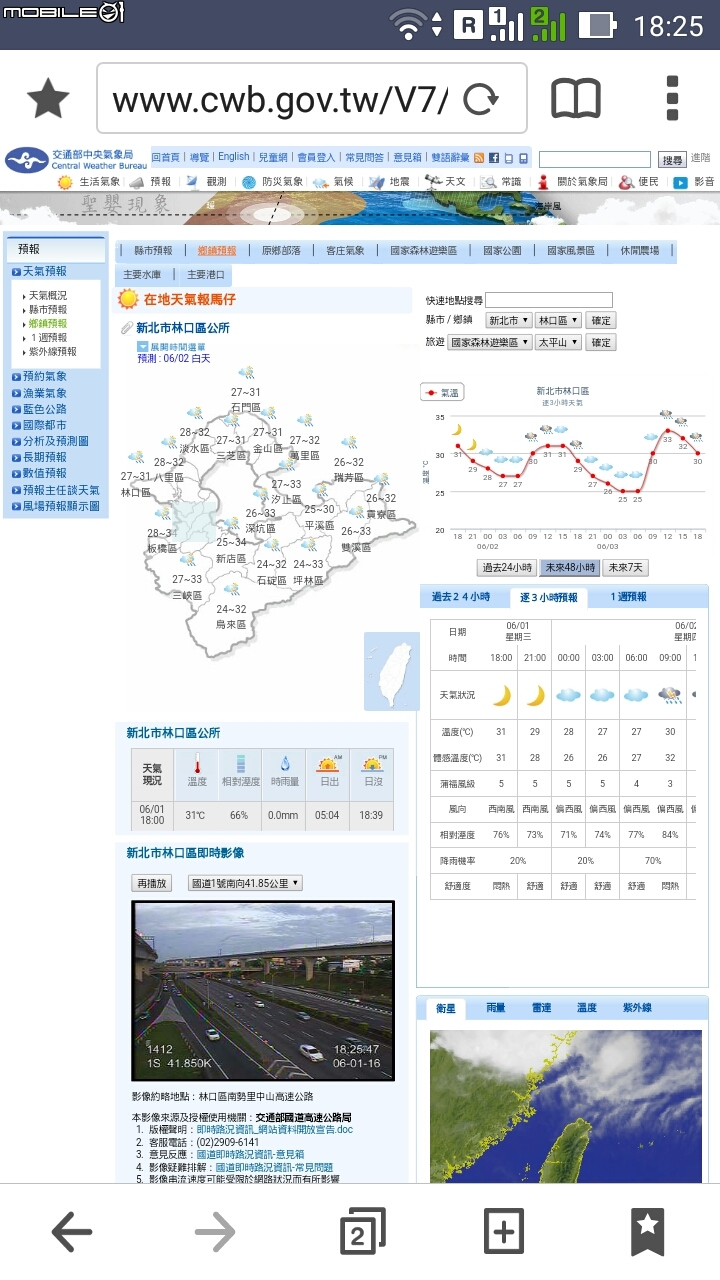720x1280 pixels.
Task: Expand the 藍色公路 sidebar section
Action: pyautogui.click(x=39, y=409)
